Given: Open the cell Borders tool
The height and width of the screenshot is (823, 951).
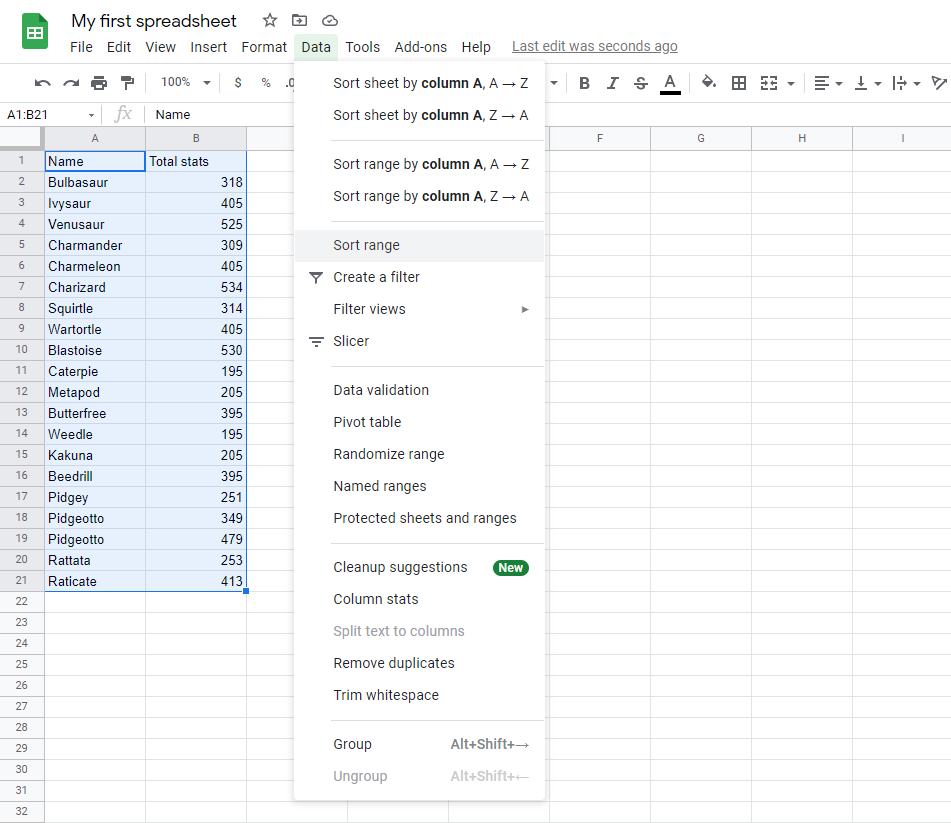Looking at the screenshot, I should (x=739, y=83).
